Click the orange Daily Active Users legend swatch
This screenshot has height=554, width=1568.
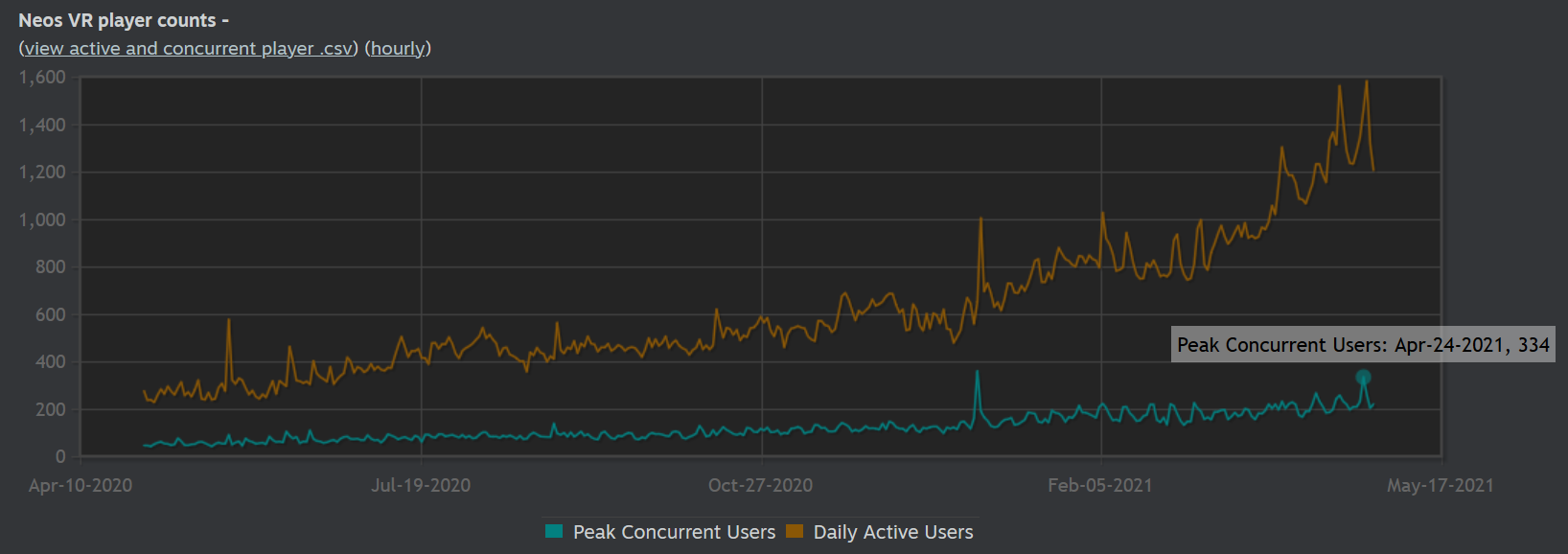[794, 531]
